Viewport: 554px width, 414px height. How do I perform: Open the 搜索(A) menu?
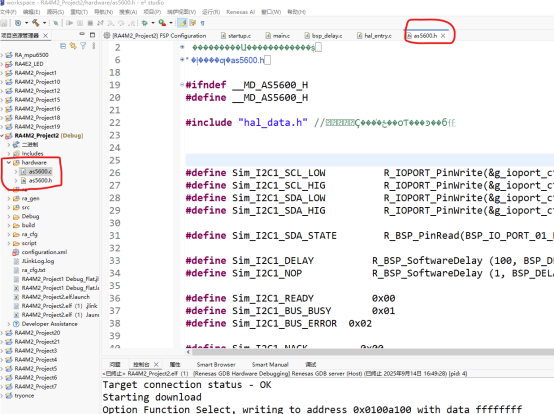(128, 12)
